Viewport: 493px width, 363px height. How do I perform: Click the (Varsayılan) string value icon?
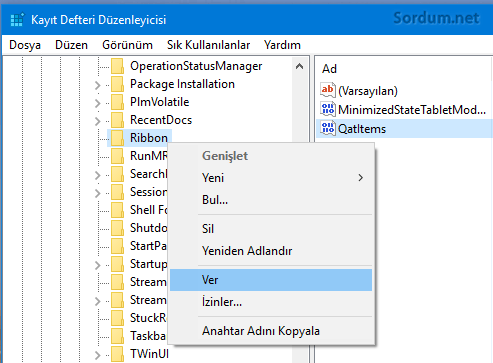[327, 90]
